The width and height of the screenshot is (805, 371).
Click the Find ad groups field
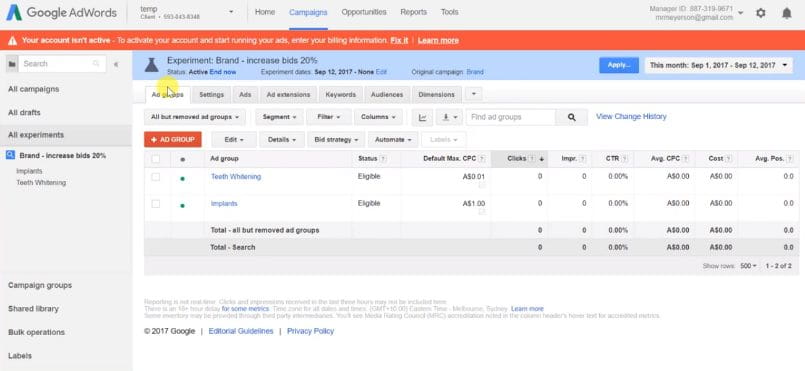click(x=511, y=118)
